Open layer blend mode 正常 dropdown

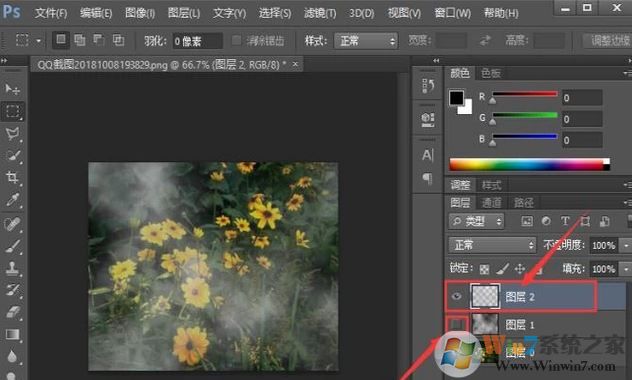pyautogui.click(x=493, y=245)
